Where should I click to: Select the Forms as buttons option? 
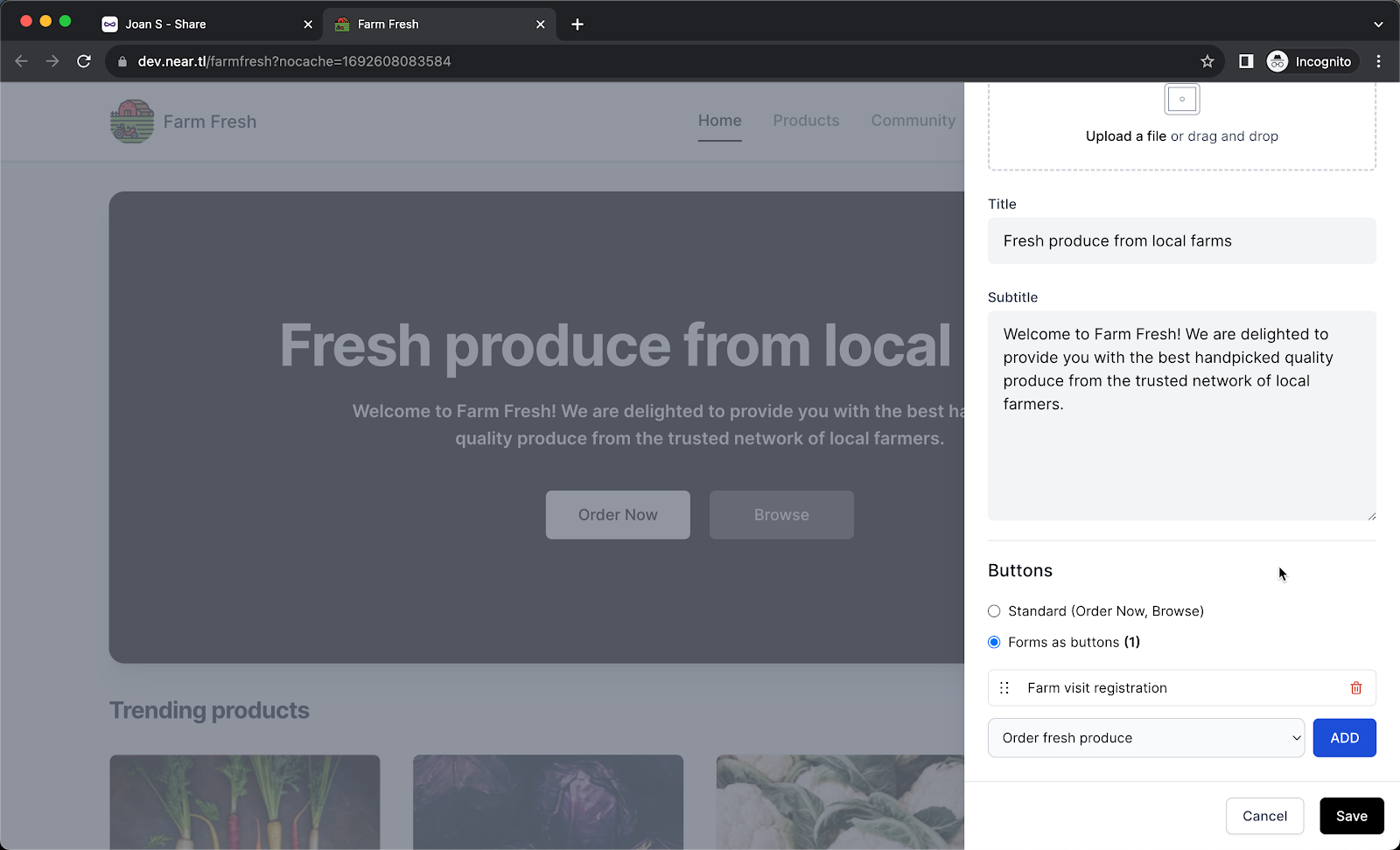pos(994,643)
